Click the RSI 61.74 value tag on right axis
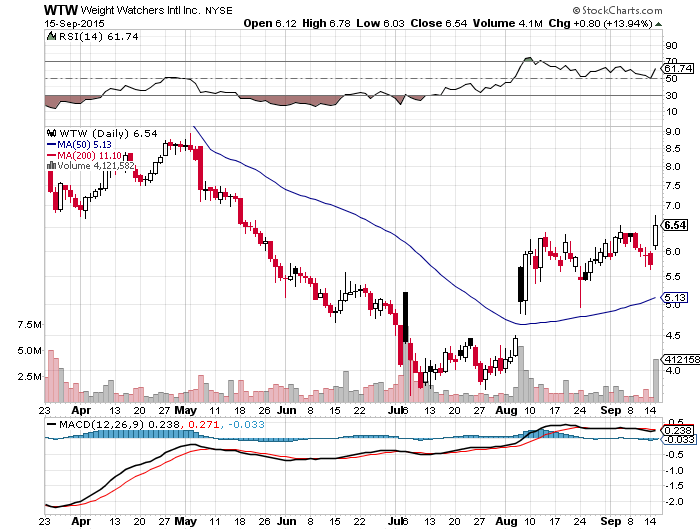Viewport: 700px width, 530px height. 678,69
